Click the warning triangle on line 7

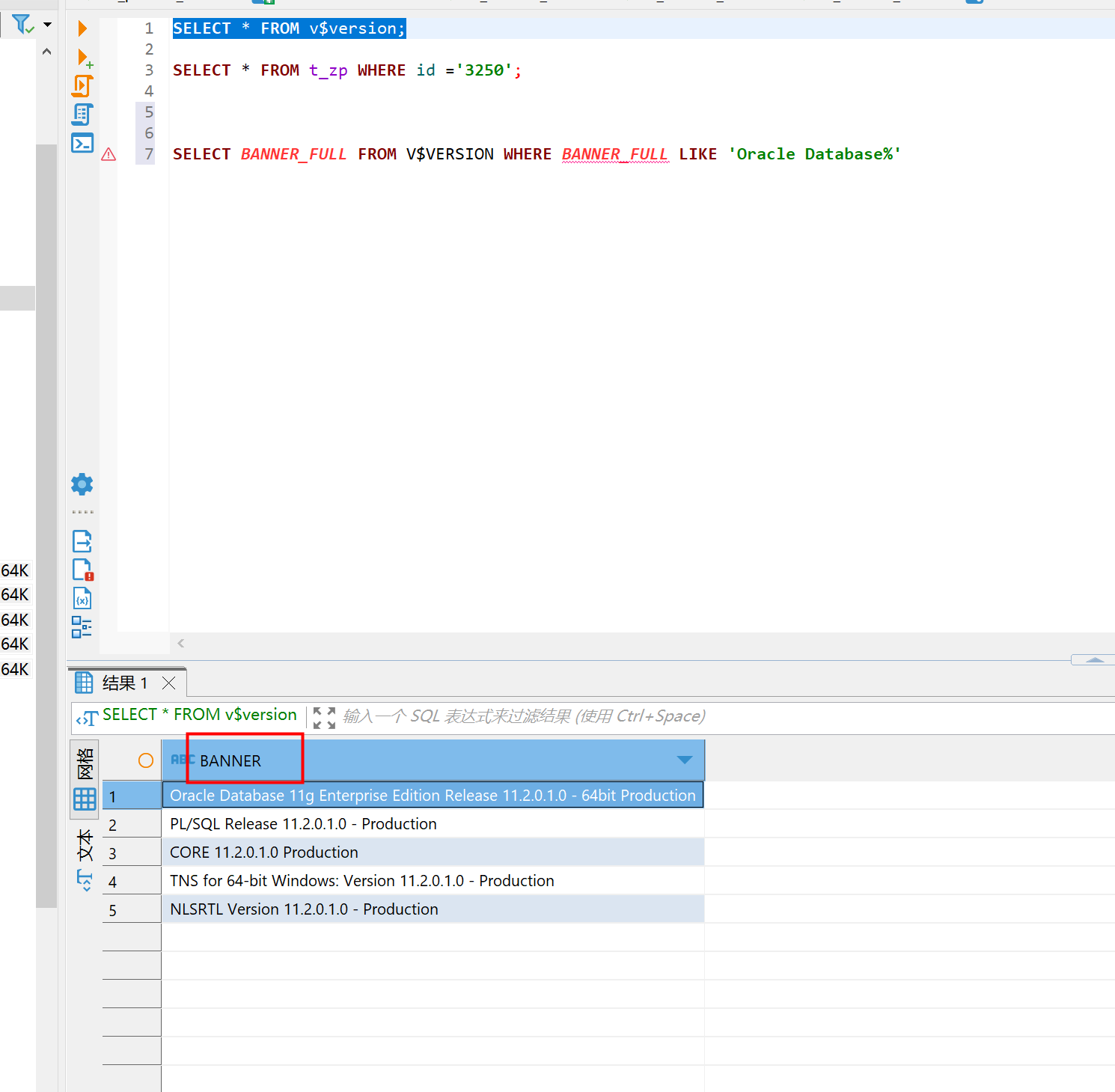pyautogui.click(x=109, y=154)
